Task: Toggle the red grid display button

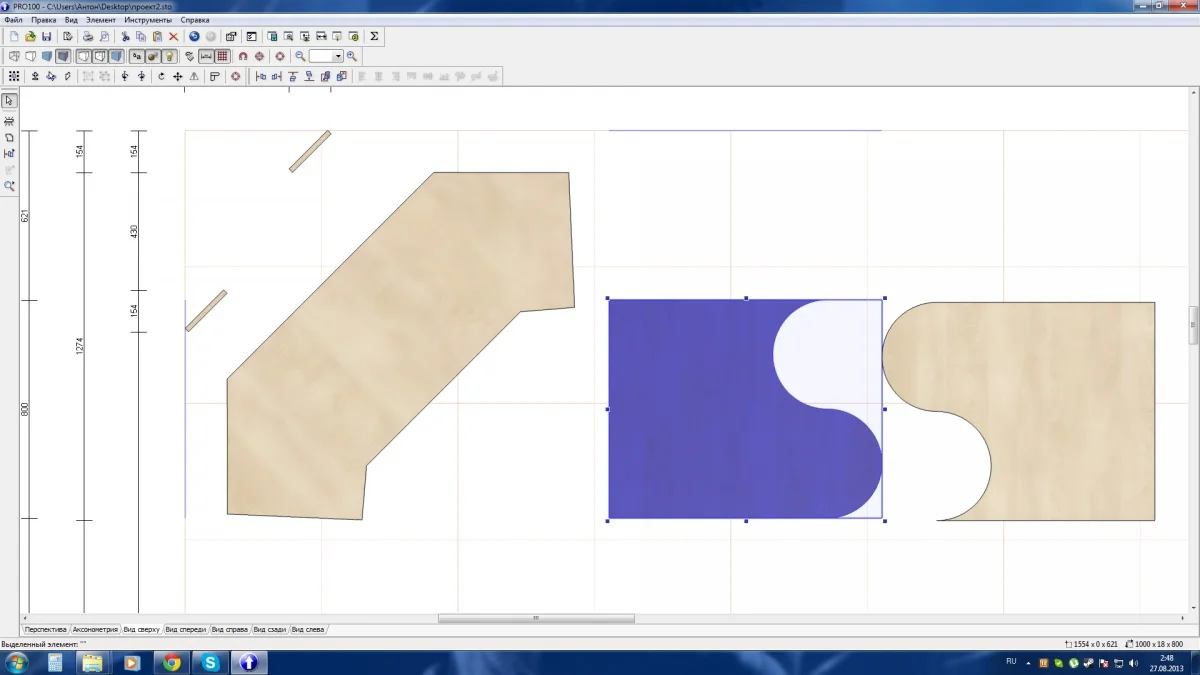Action: click(x=222, y=56)
